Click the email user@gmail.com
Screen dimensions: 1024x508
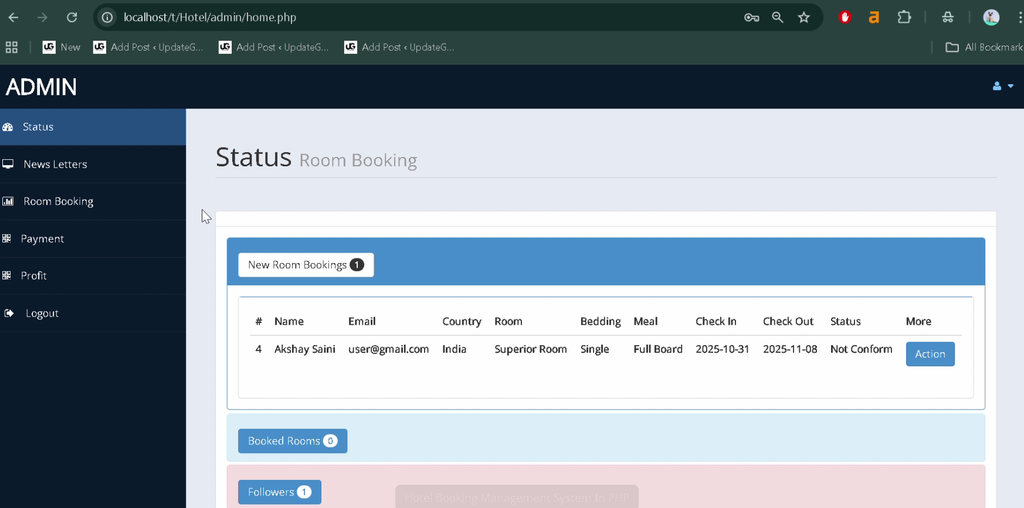389,349
